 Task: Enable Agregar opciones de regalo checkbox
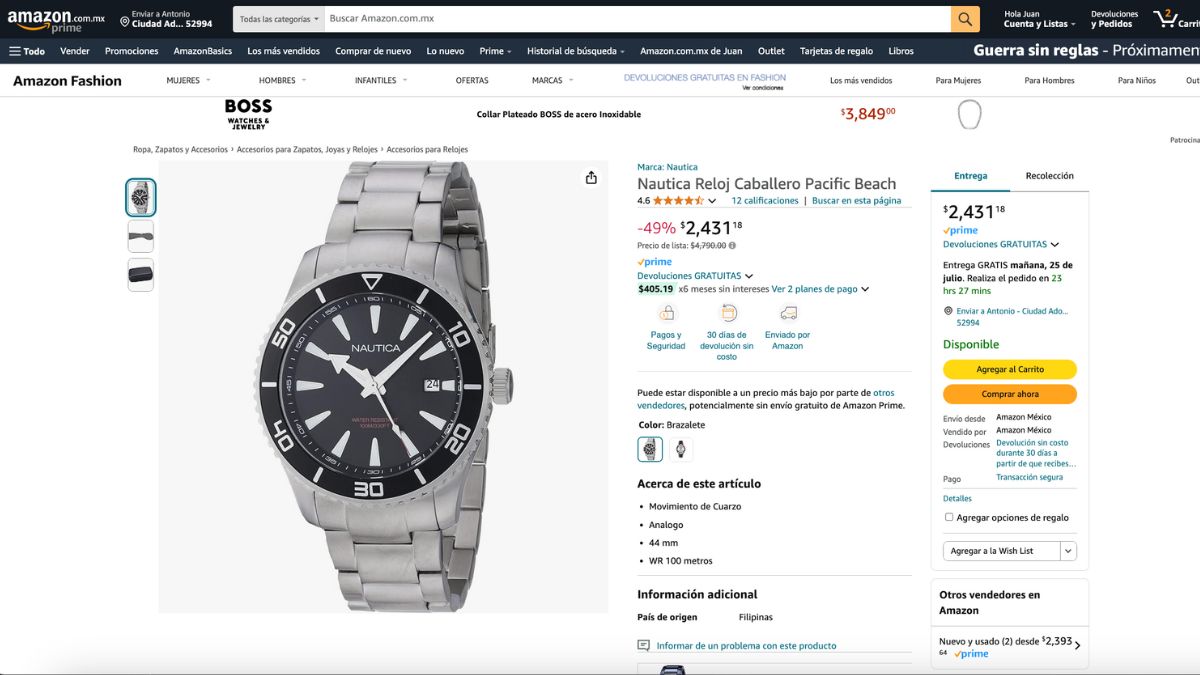tap(949, 517)
